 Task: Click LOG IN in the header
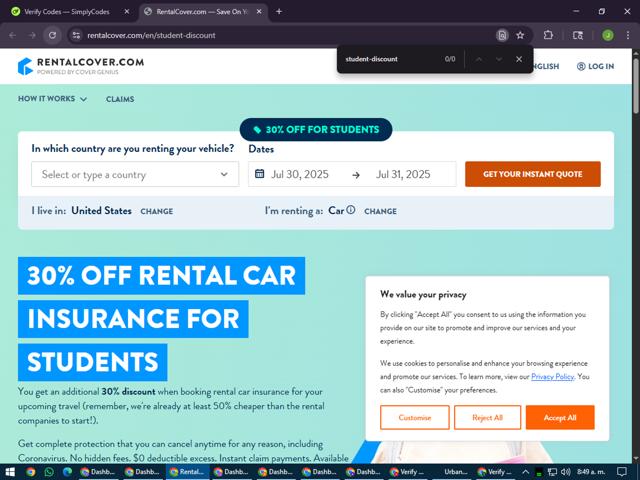(x=595, y=66)
